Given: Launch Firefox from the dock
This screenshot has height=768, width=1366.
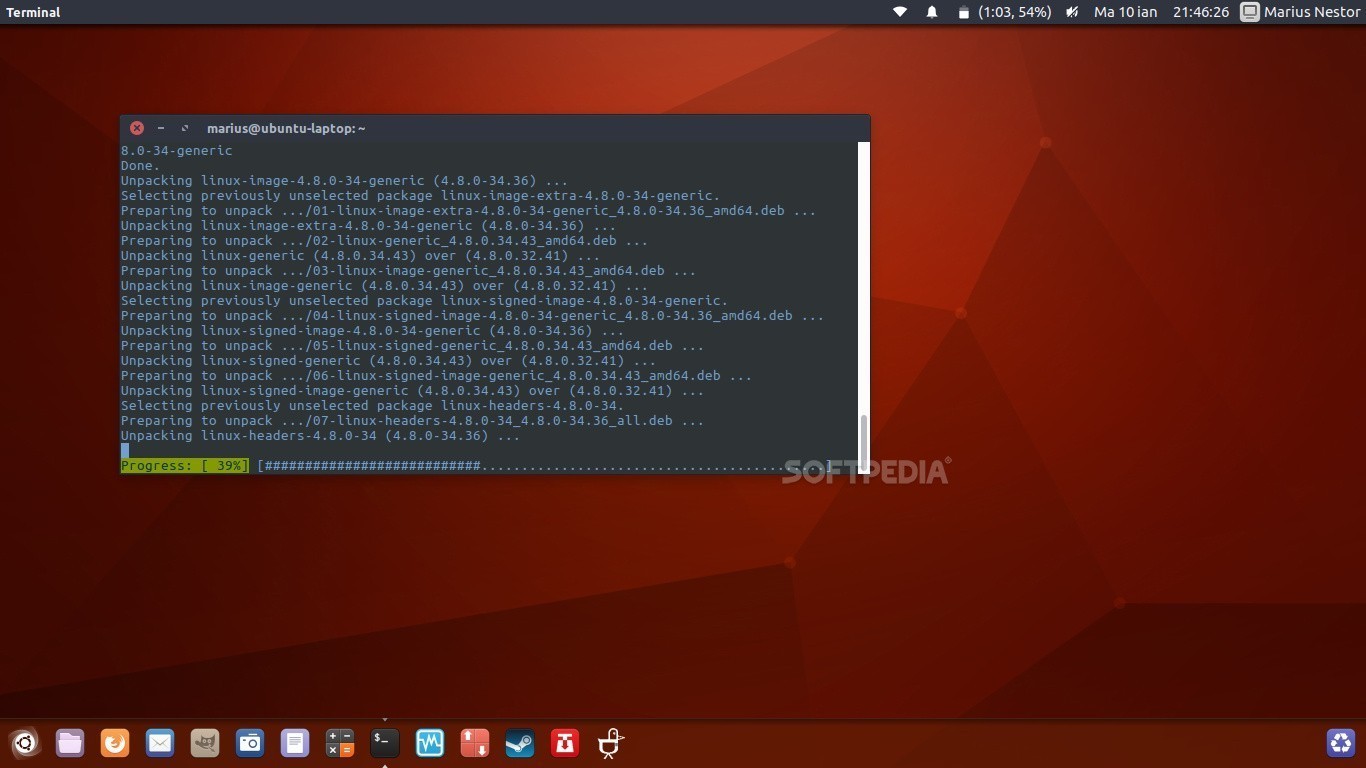Looking at the screenshot, I should point(114,743).
